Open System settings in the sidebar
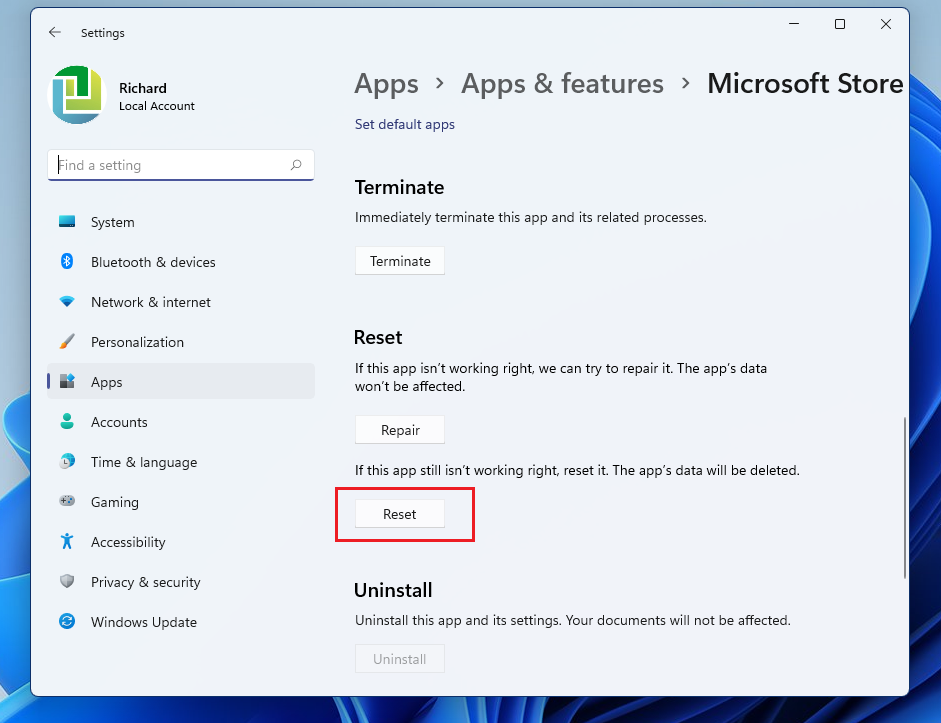The width and height of the screenshot is (941, 723). pos(112,221)
